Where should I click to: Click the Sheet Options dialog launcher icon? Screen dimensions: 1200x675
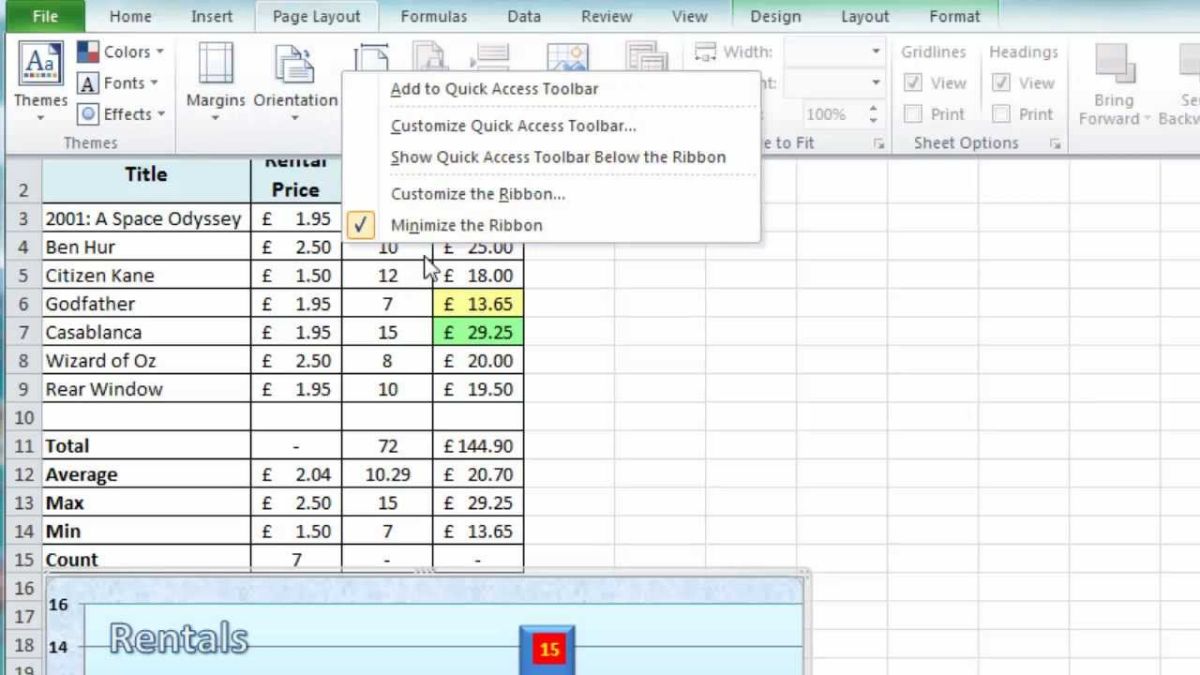pyautogui.click(x=1055, y=143)
